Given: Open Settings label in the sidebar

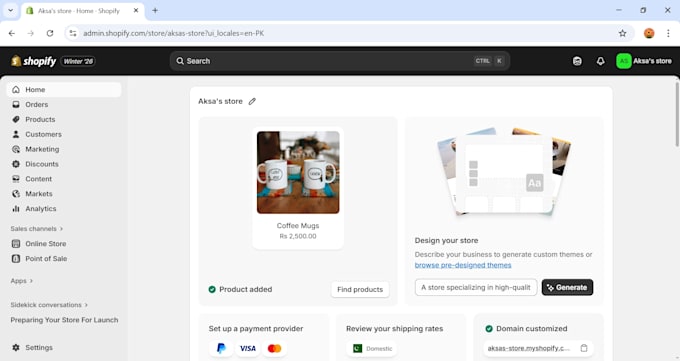Looking at the screenshot, I should click(x=39, y=348).
